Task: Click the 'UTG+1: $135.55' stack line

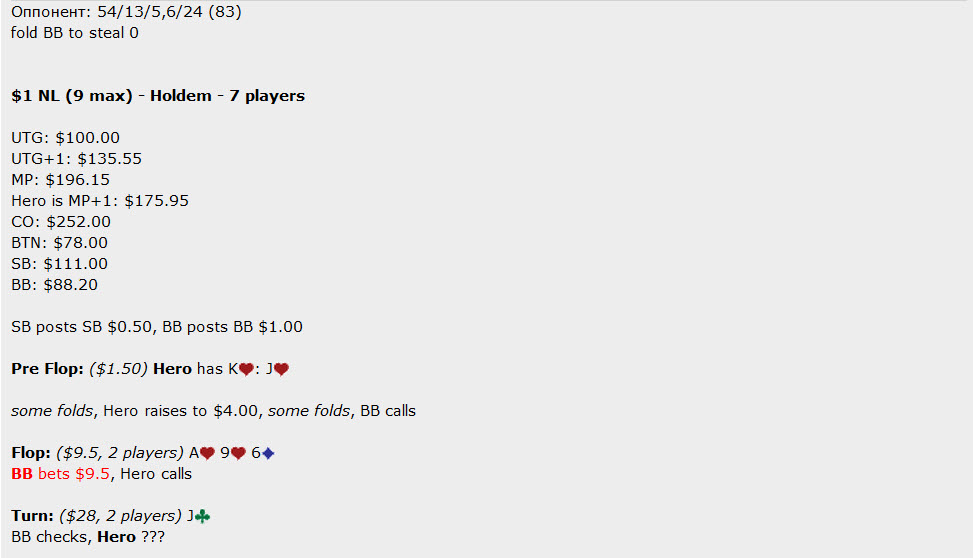Action: pyautogui.click(x=76, y=159)
